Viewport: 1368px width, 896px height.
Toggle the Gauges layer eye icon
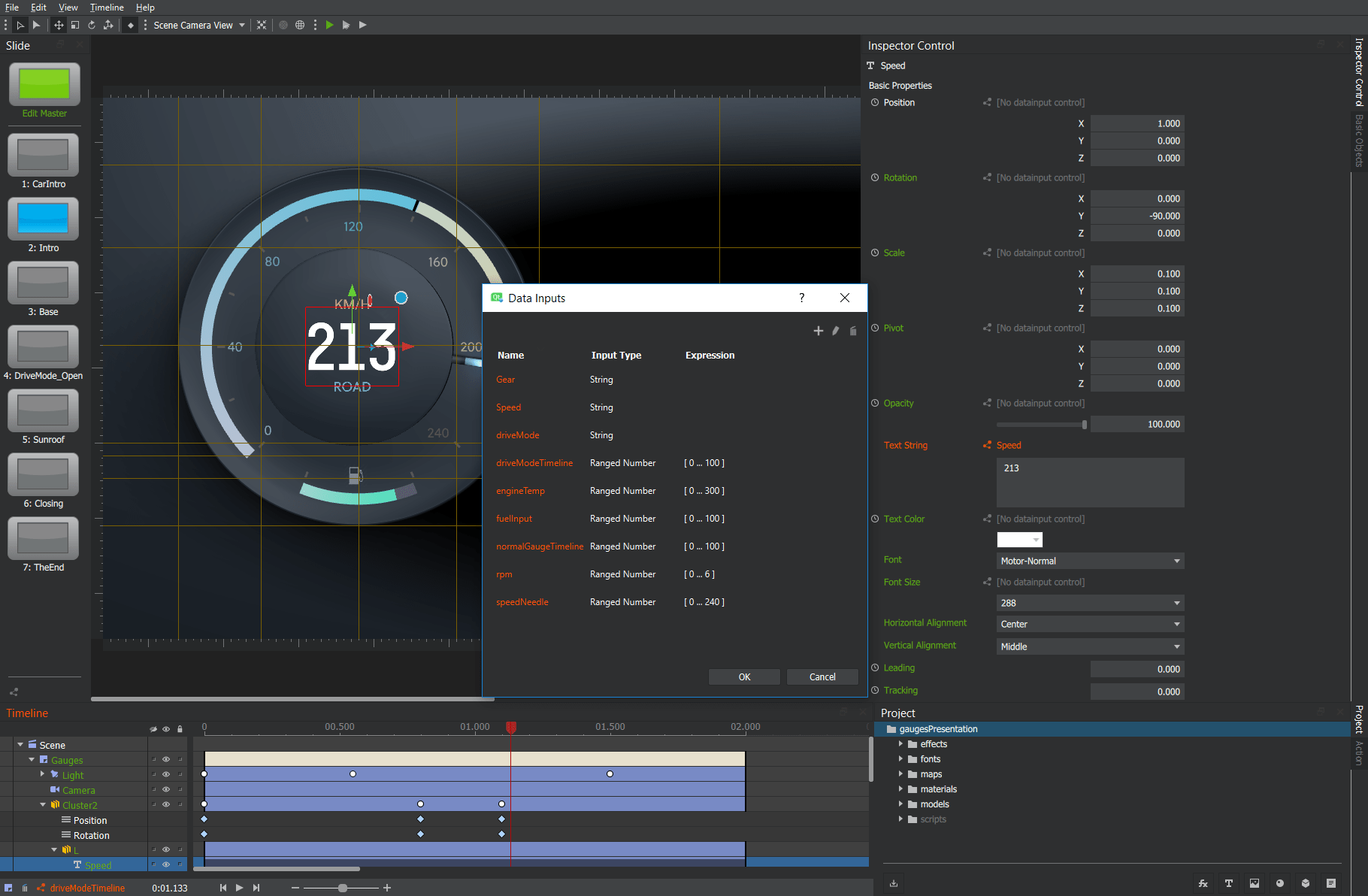pos(166,760)
